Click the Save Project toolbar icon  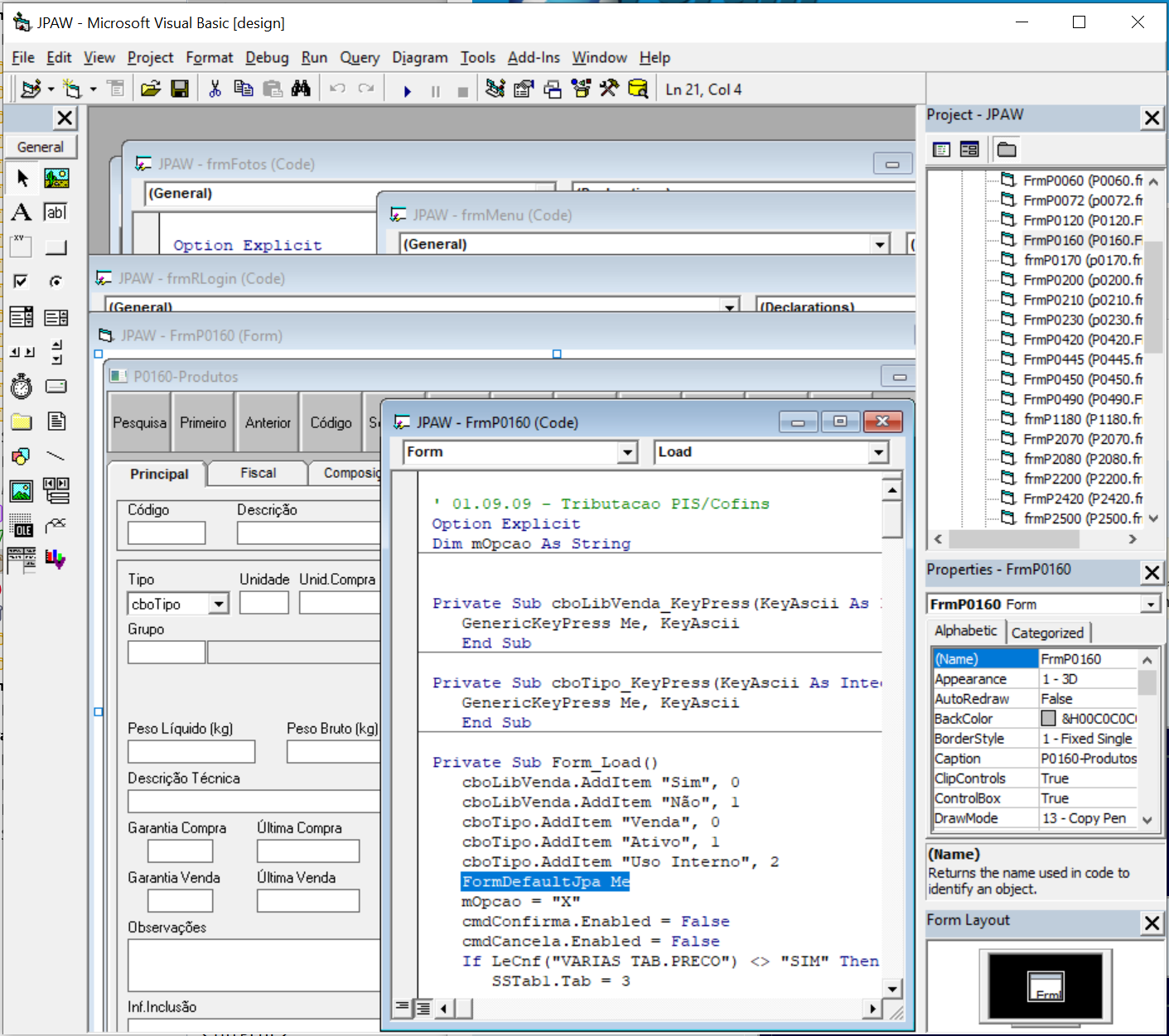pyautogui.click(x=180, y=89)
